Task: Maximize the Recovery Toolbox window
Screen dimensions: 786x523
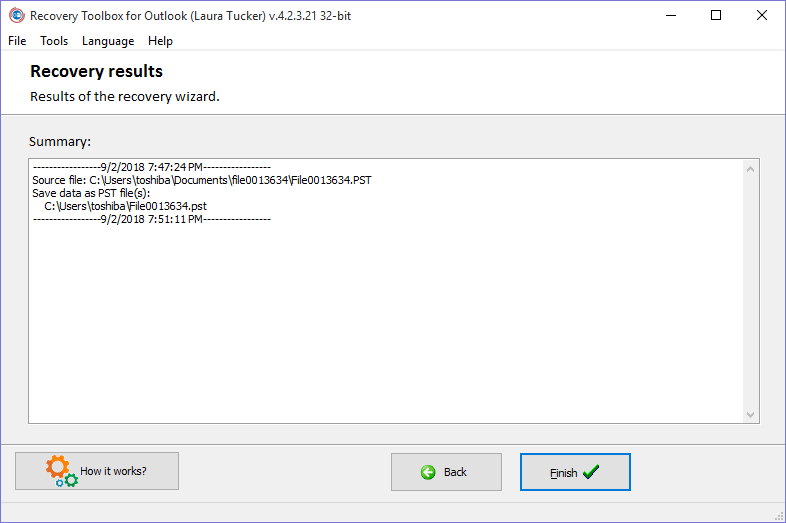Action: (x=716, y=16)
